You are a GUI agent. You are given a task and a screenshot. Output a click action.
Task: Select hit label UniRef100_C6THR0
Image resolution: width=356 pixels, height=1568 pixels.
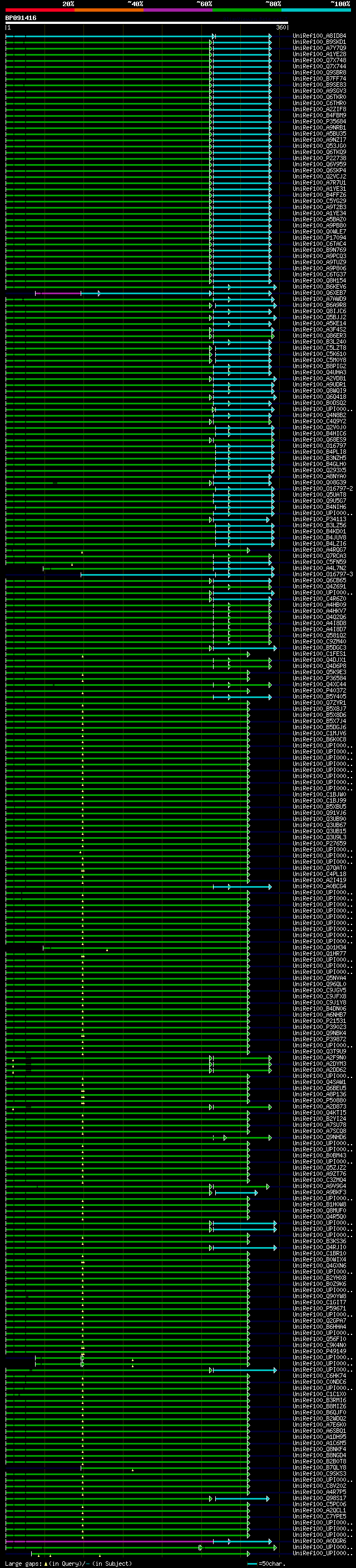point(319,103)
